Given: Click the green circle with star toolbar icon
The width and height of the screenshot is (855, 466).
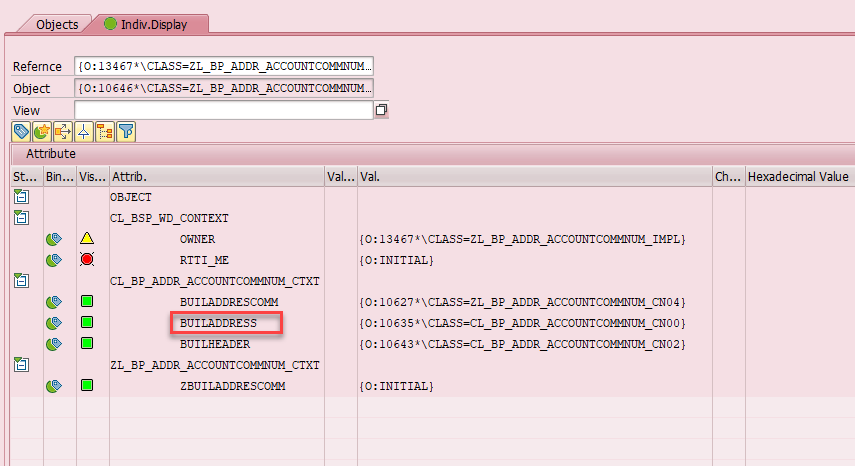Looking at the screenshot, I should [42, 132].
